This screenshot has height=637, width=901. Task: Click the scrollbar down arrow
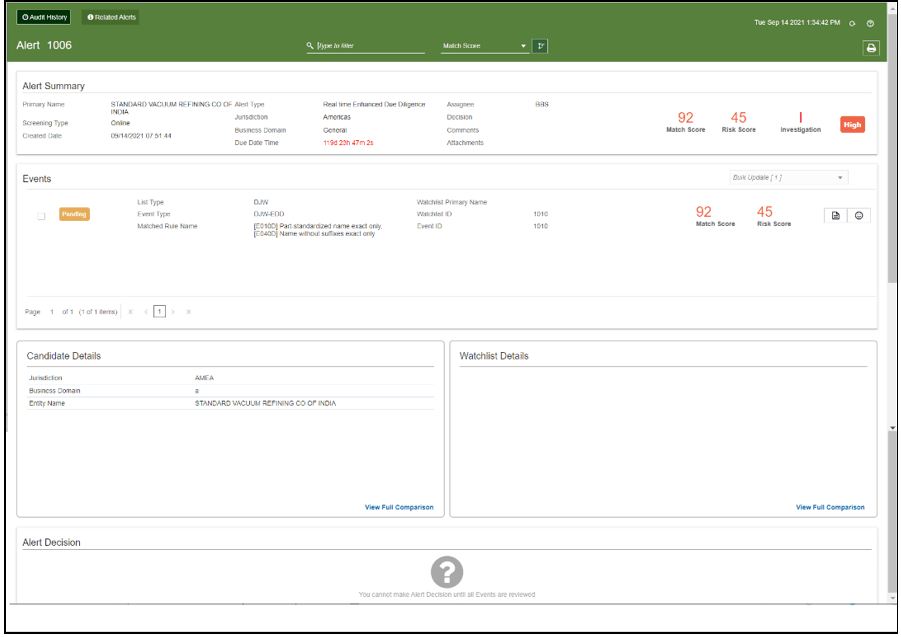point(892,599)
